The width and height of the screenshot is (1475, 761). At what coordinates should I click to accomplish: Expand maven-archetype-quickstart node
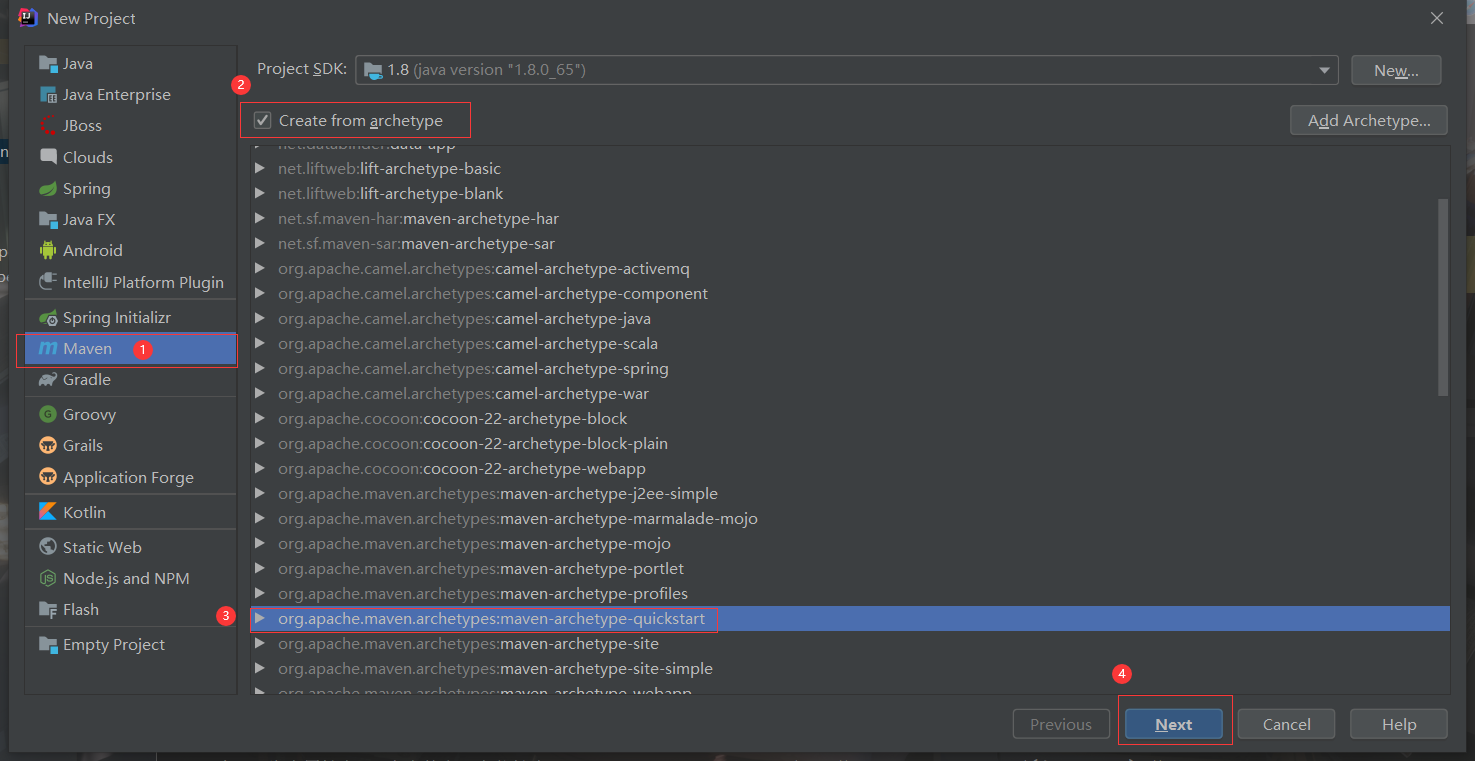tap(260, 619)
